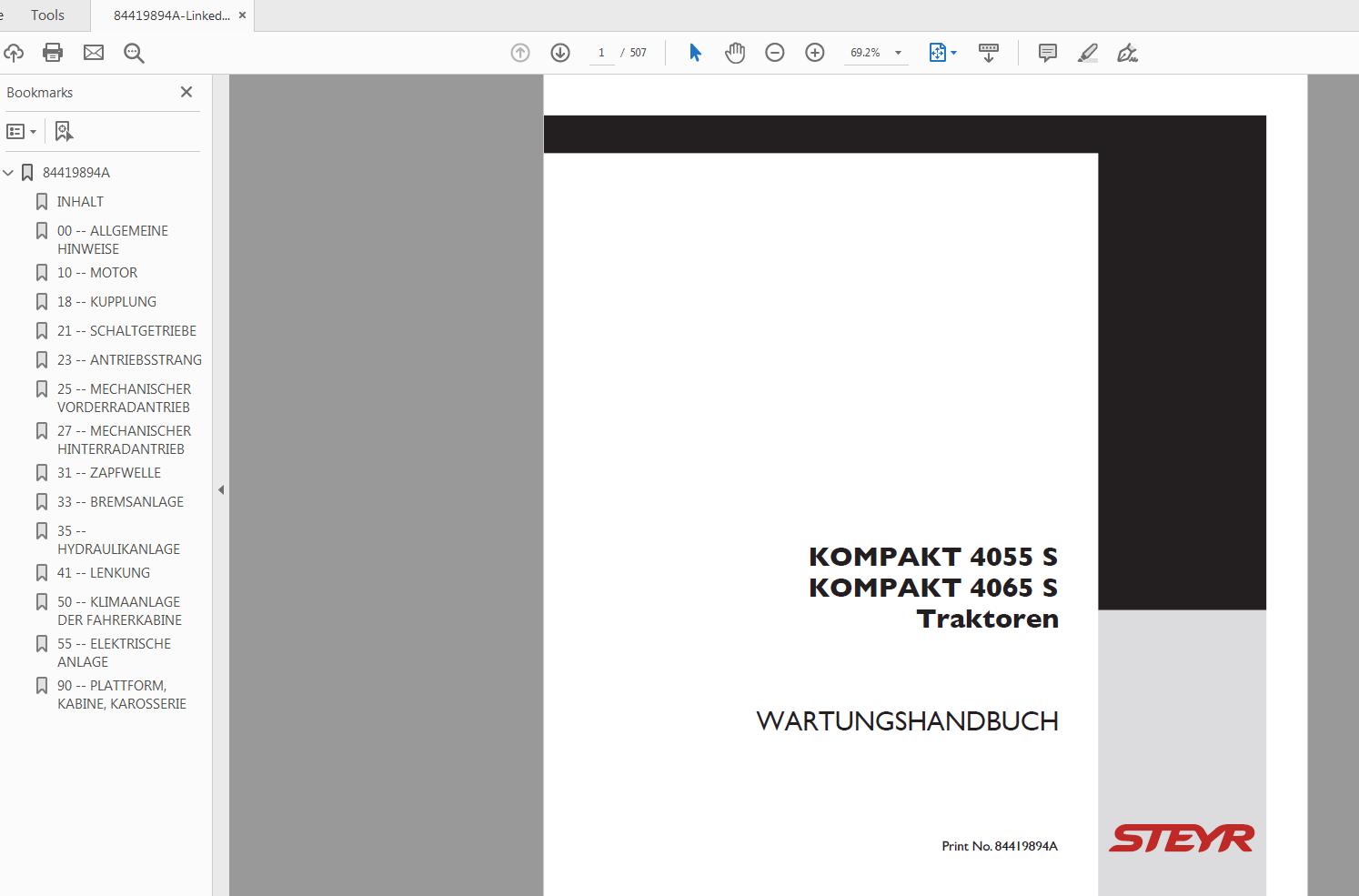Collapse the 84419894A bookmark tree
The width and height of the screenshot is (1359, 896).
(x=8, y=173)
